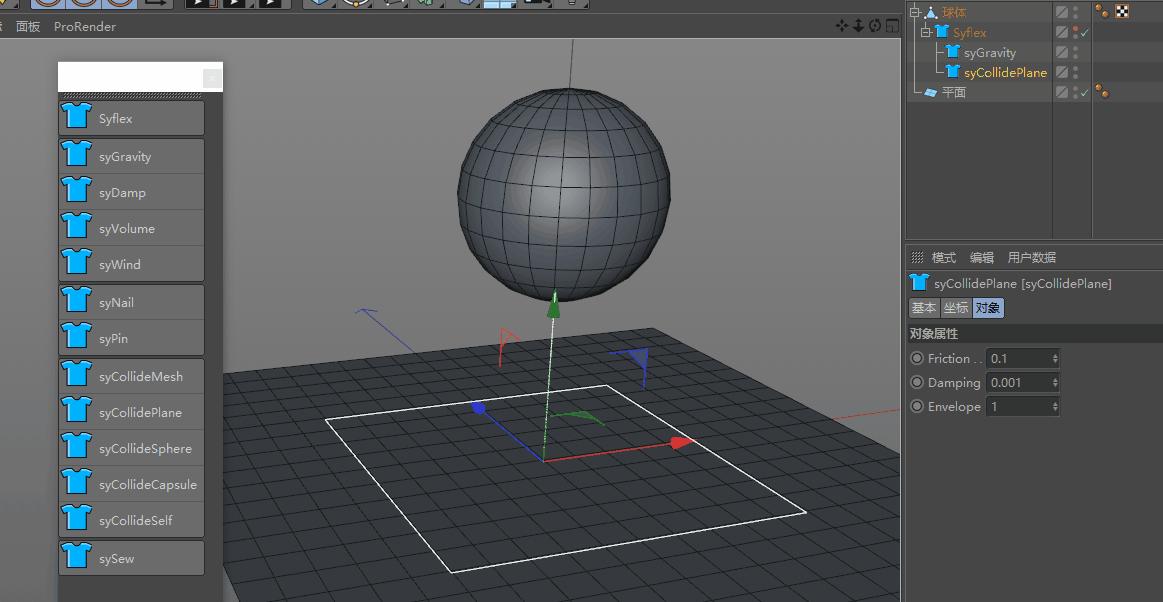Viewport: 1163px width, 602px height.
Task: Click the Envelope up stepper arrow
Action: click(1055, 403)
